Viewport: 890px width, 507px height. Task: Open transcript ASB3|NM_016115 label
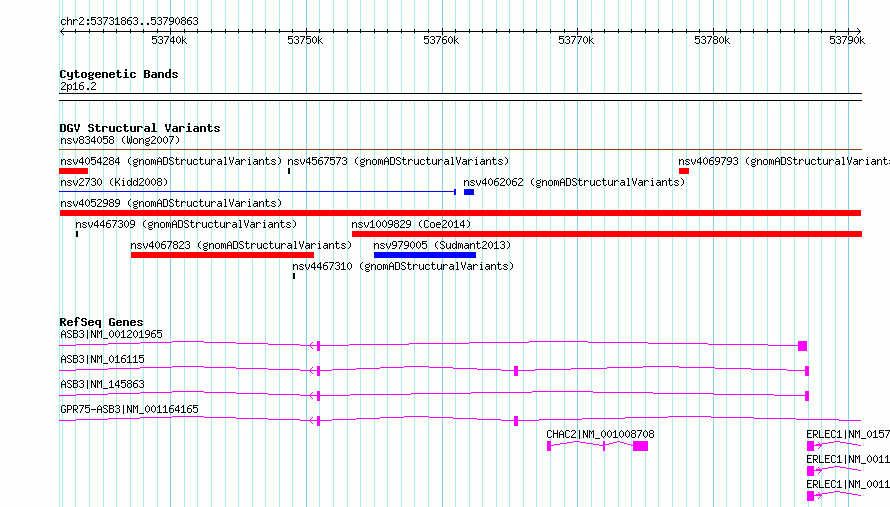pos(102,359)
